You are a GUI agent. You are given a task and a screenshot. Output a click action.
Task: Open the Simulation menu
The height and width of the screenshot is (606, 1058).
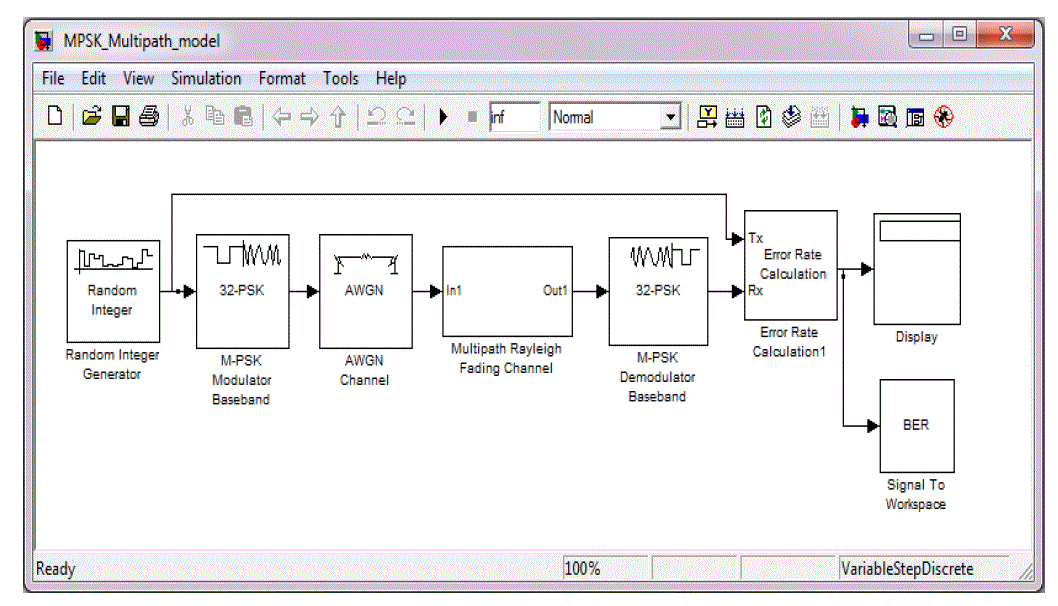pos(206,78)
